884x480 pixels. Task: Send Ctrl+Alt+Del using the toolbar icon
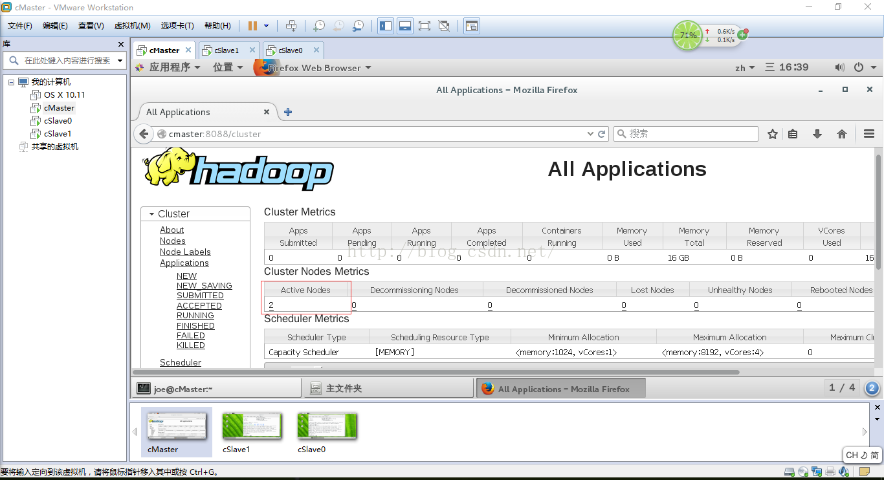coord(291,26)
